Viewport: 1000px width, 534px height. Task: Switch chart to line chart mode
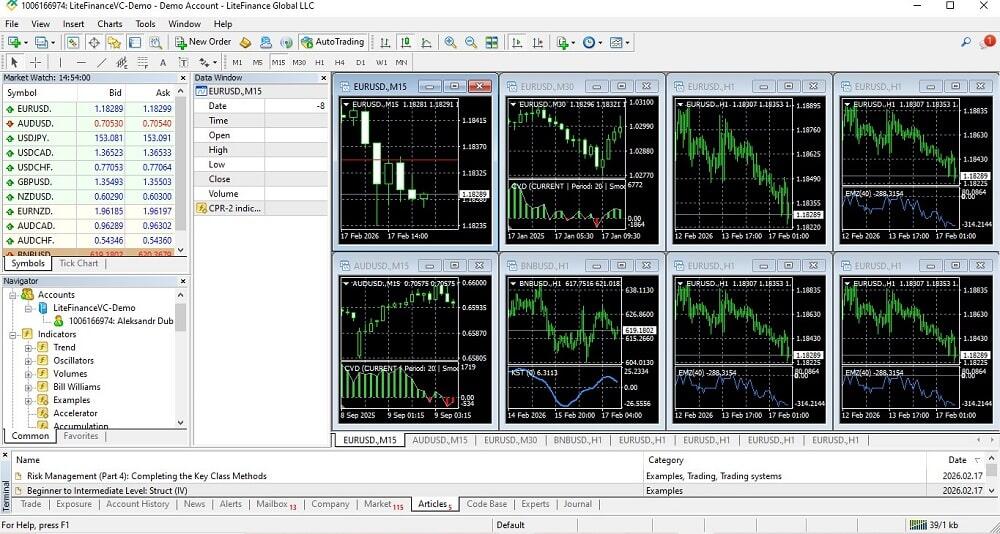[x=426, y=42]
